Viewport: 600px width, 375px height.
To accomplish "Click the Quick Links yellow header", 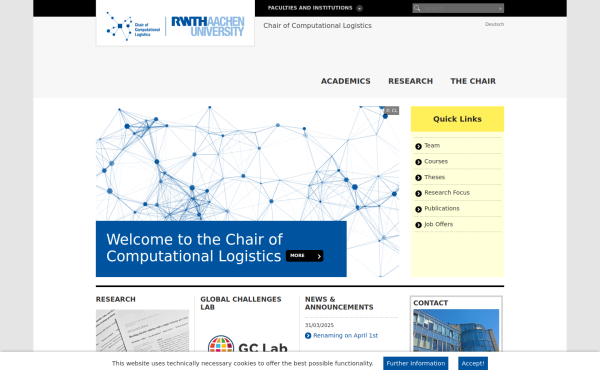I will [x=457, y=119].
